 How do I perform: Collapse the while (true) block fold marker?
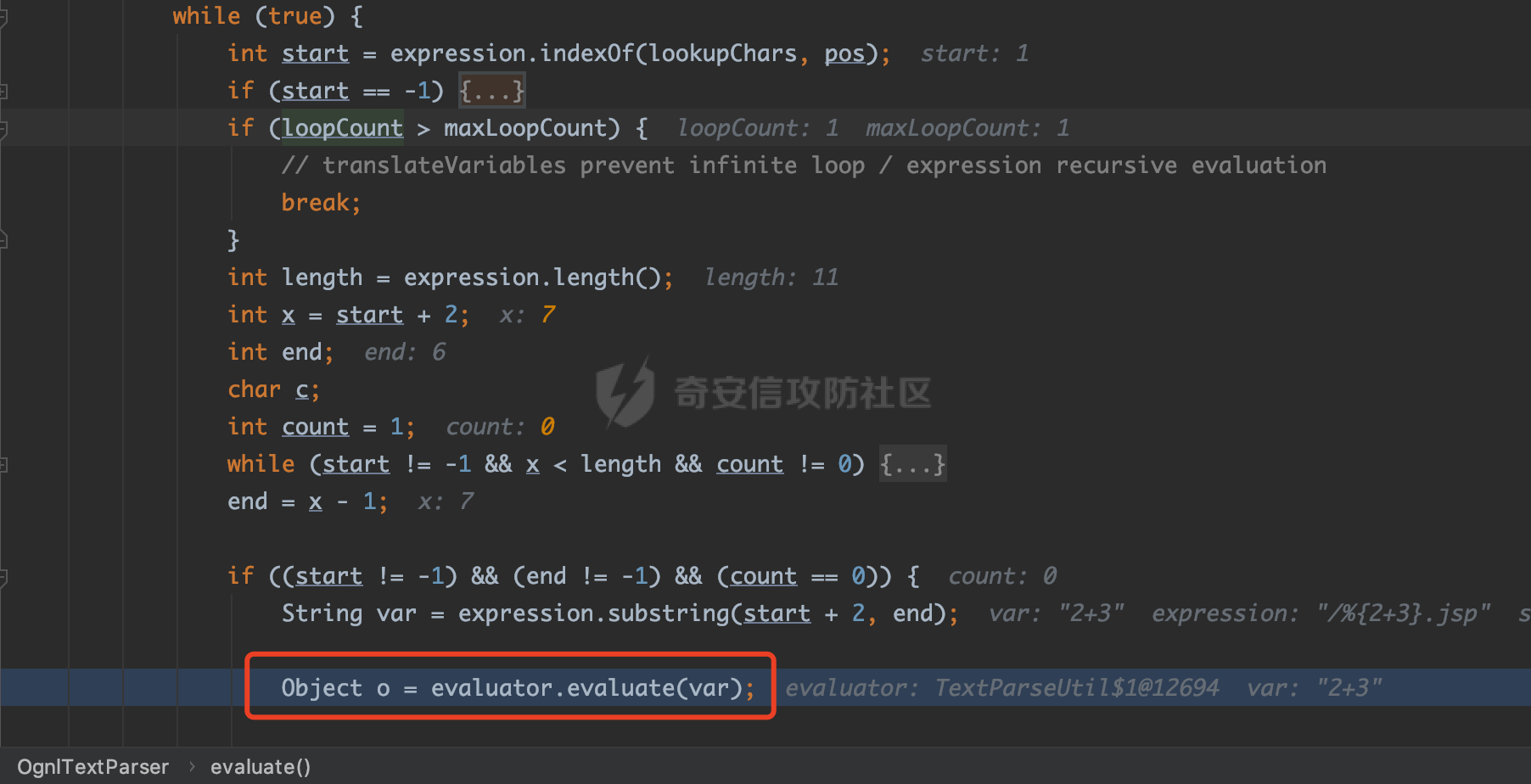[x=3, y=16]
